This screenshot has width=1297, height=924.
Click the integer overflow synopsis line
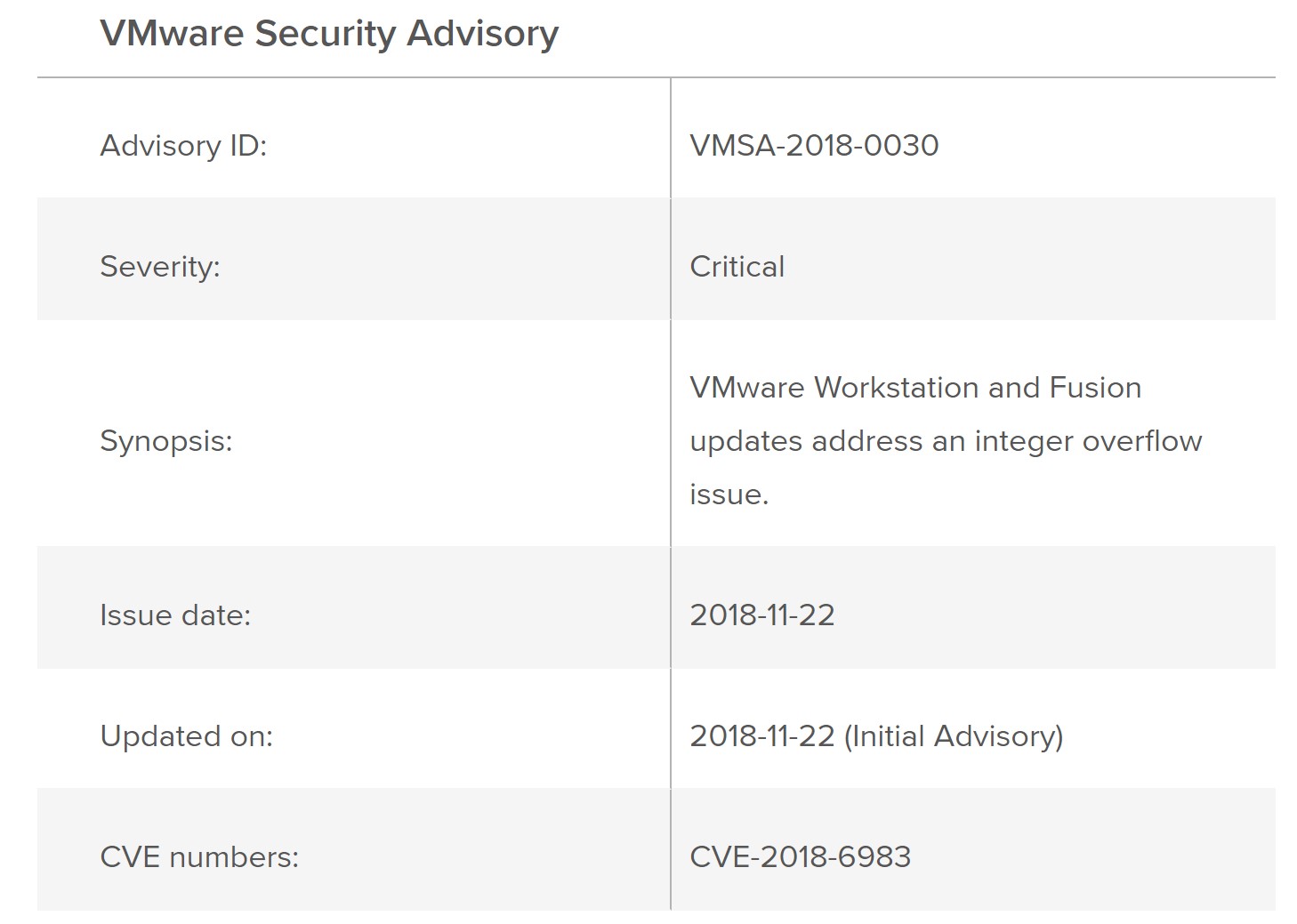pos(946,440)
